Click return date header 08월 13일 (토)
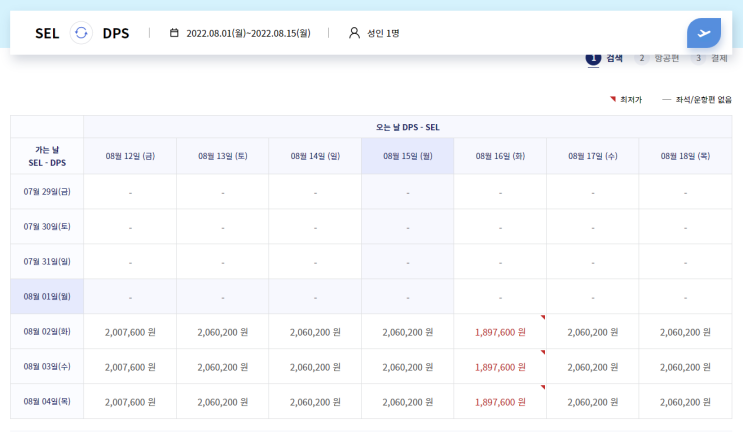 pyautogui.click(x=223, y=156)
